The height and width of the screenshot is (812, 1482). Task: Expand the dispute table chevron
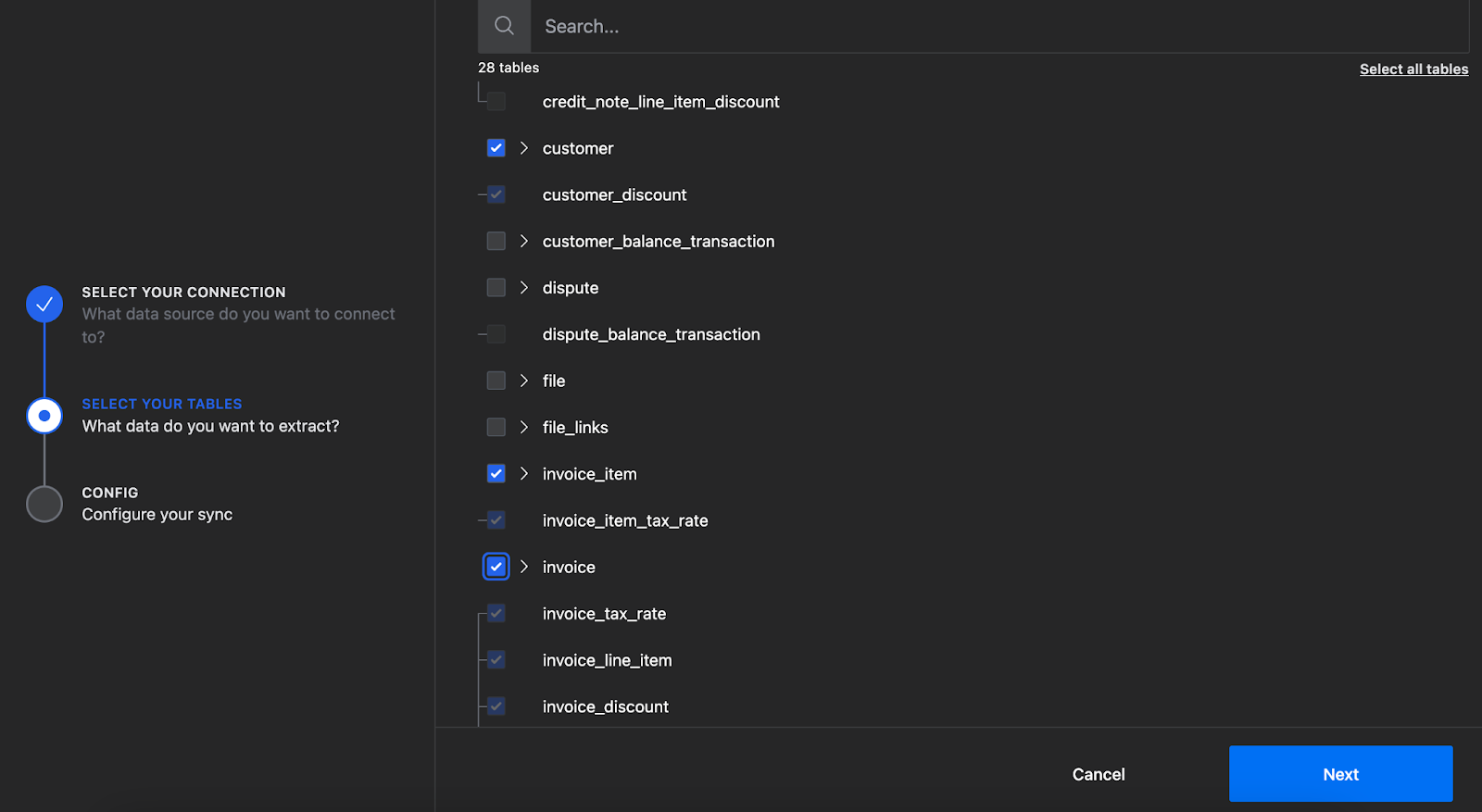point(524,288)
